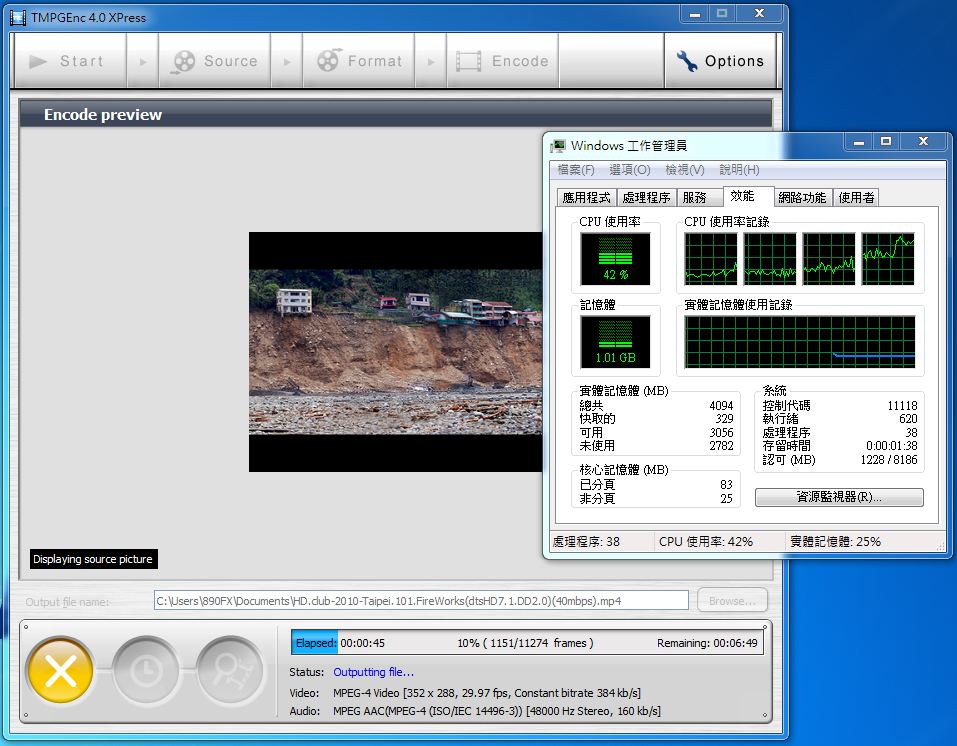Image resolution: width=957 pixels, height=746 pixels.
Task: Switch to the 網路功能 tab
Action: pyautogui.click(x=802, y=197)
